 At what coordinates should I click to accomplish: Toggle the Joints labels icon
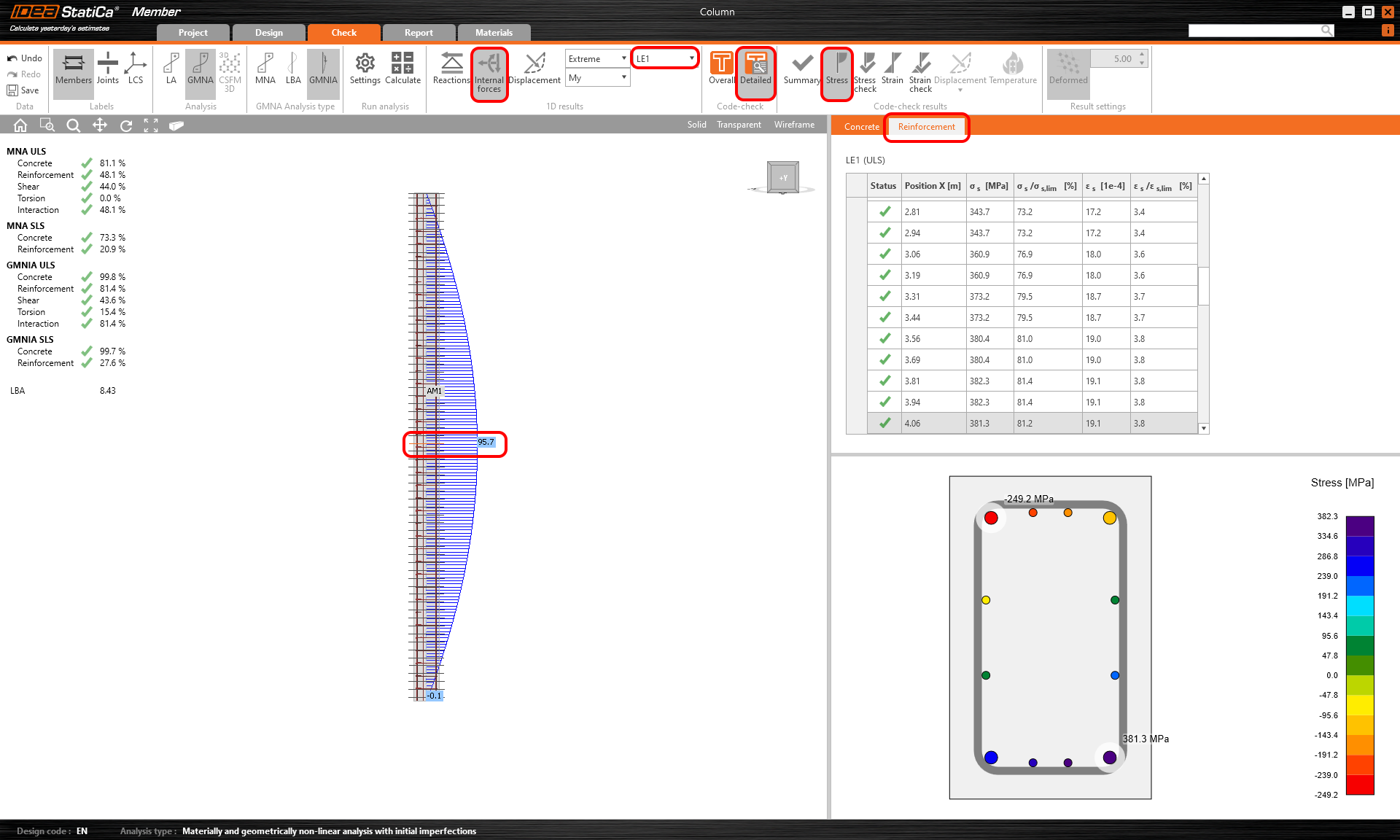pyautogui.click(x=108, y=69)
